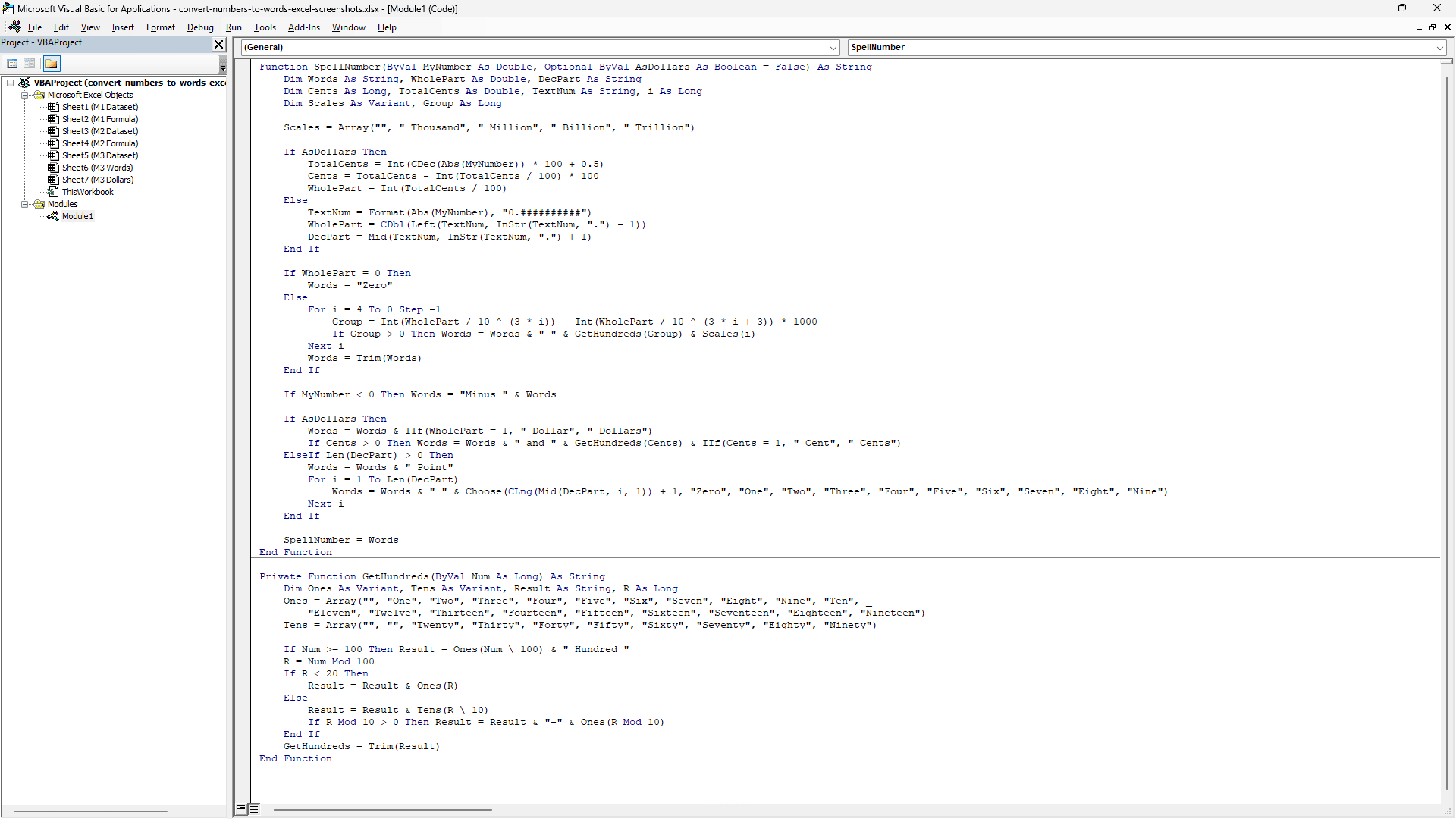Select Sheet7 (M3 Dollars)
1456x819 pixels.
(98, 180)
